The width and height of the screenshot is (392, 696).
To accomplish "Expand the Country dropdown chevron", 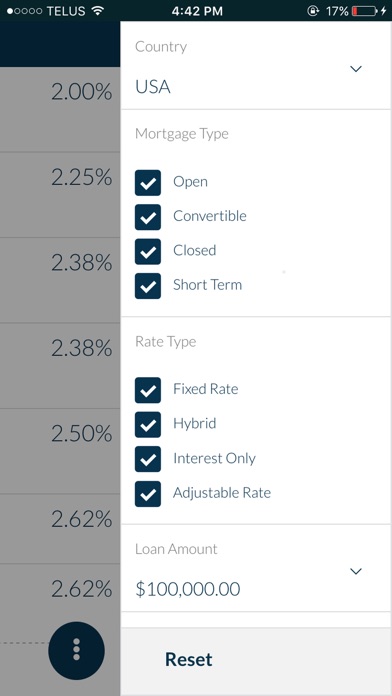I will click(356, 69).
